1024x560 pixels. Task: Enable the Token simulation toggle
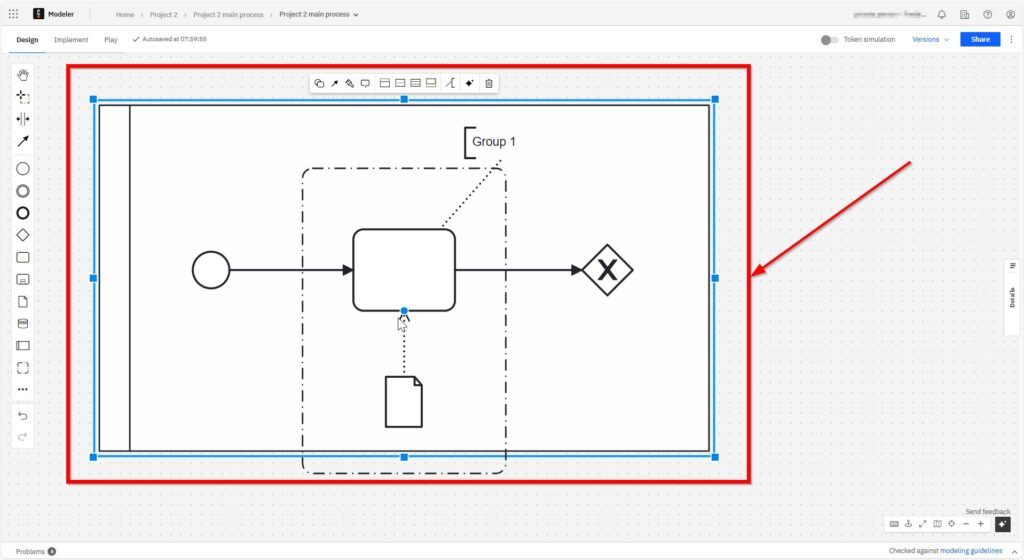pyautogui.click(x=829, y=40)
